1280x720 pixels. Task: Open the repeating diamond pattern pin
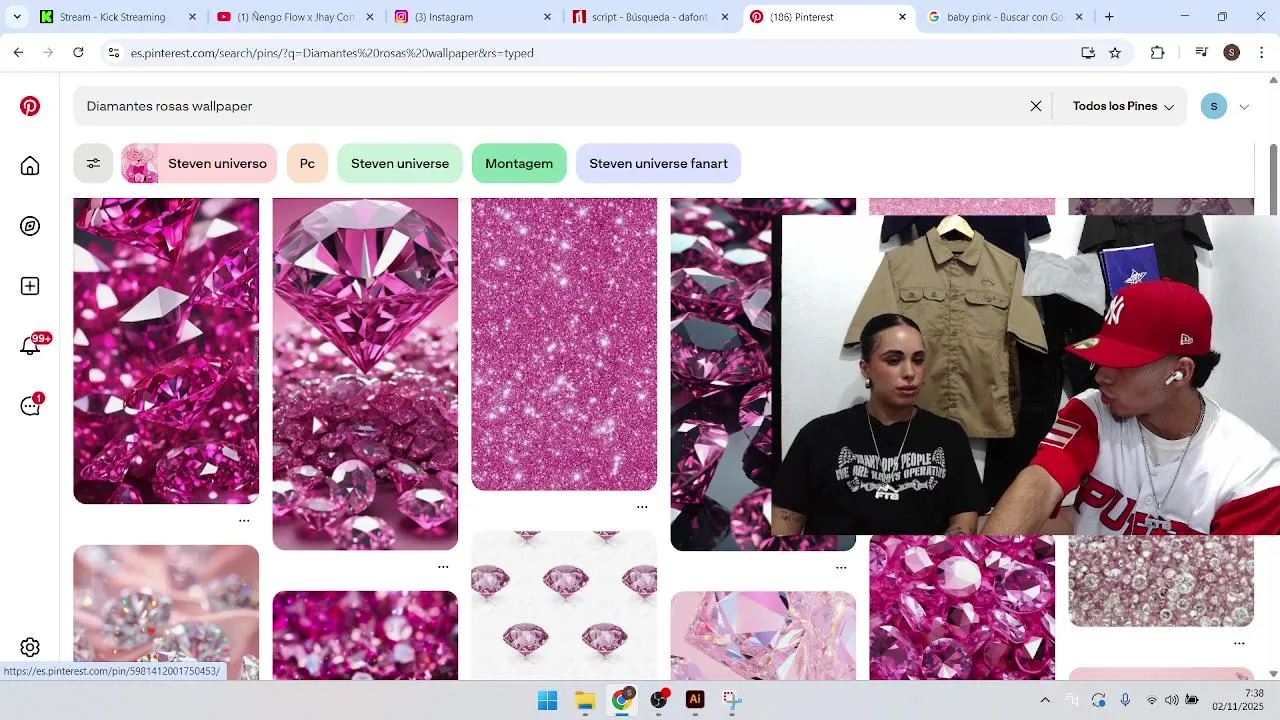pyautogui.click(x=564, y=605)
